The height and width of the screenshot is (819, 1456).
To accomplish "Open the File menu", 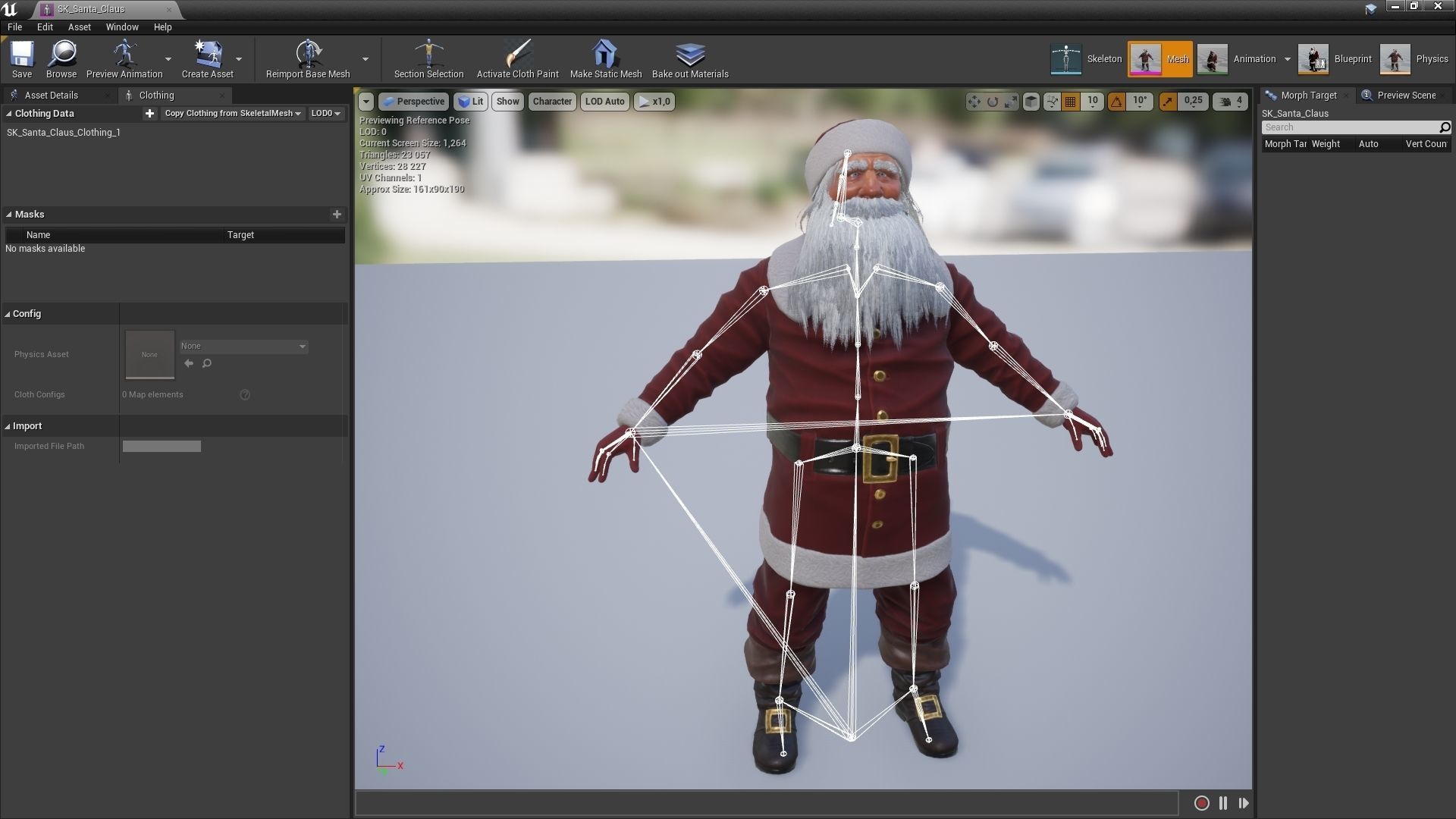I will 14,27.
